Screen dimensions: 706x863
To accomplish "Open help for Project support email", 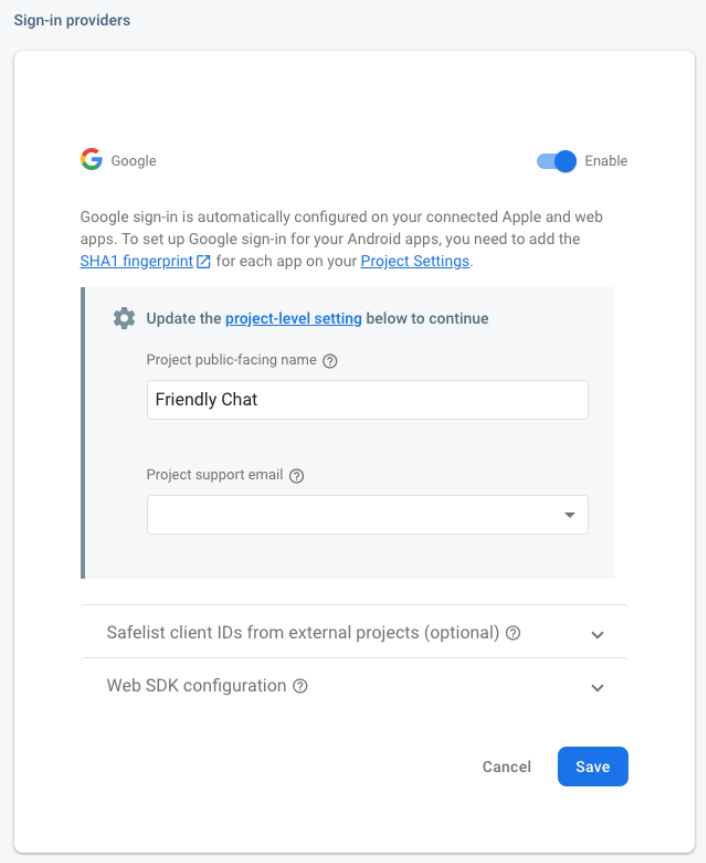I will tap(295, 475).
